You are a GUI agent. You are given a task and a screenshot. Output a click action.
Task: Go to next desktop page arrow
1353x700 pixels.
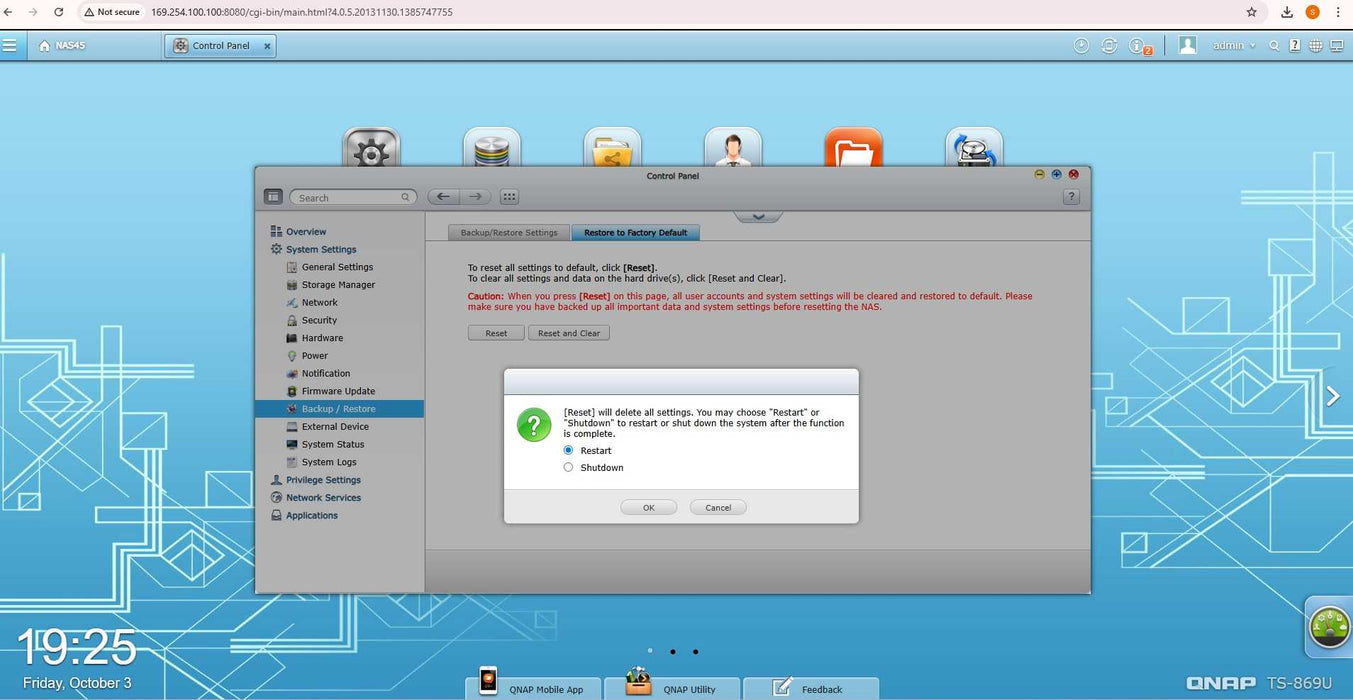point(1332,397)
